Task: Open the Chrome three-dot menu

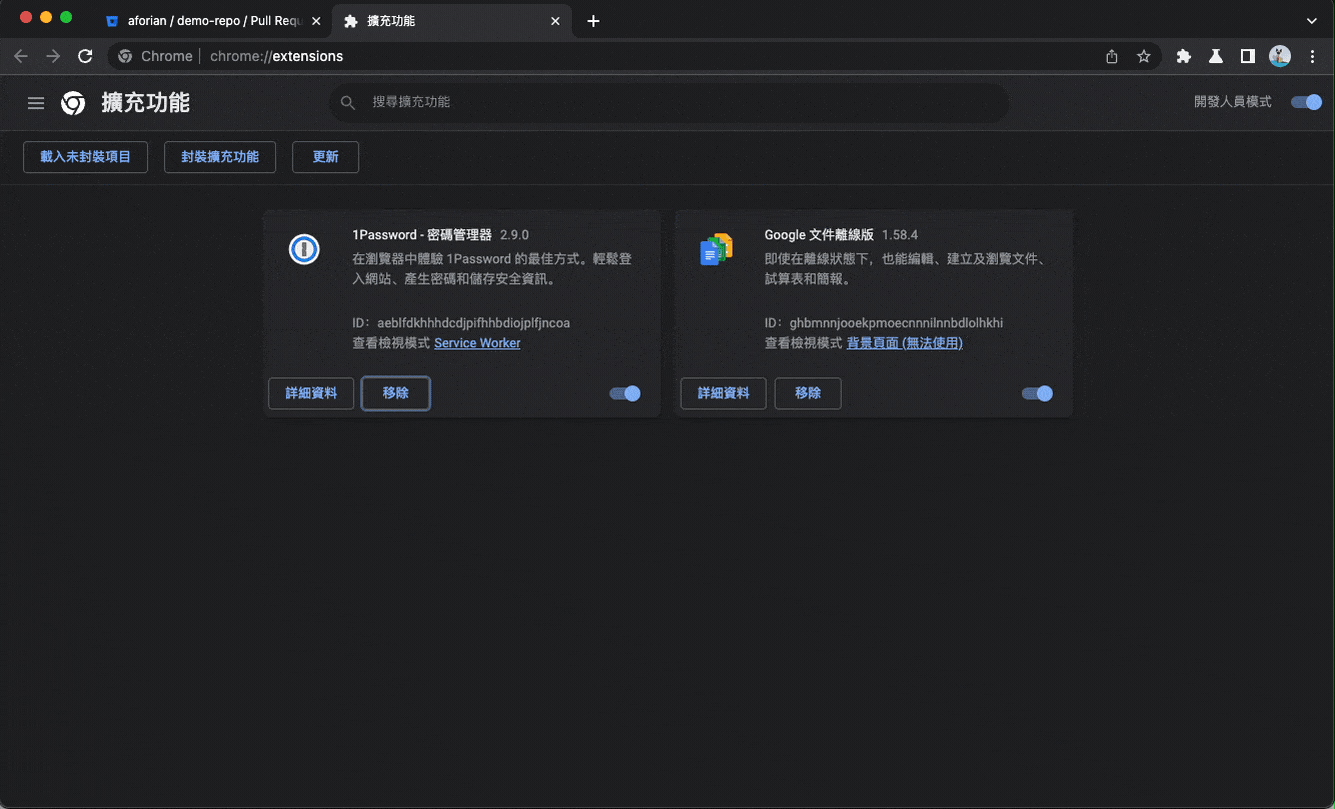Action: tap(1312, 57)
